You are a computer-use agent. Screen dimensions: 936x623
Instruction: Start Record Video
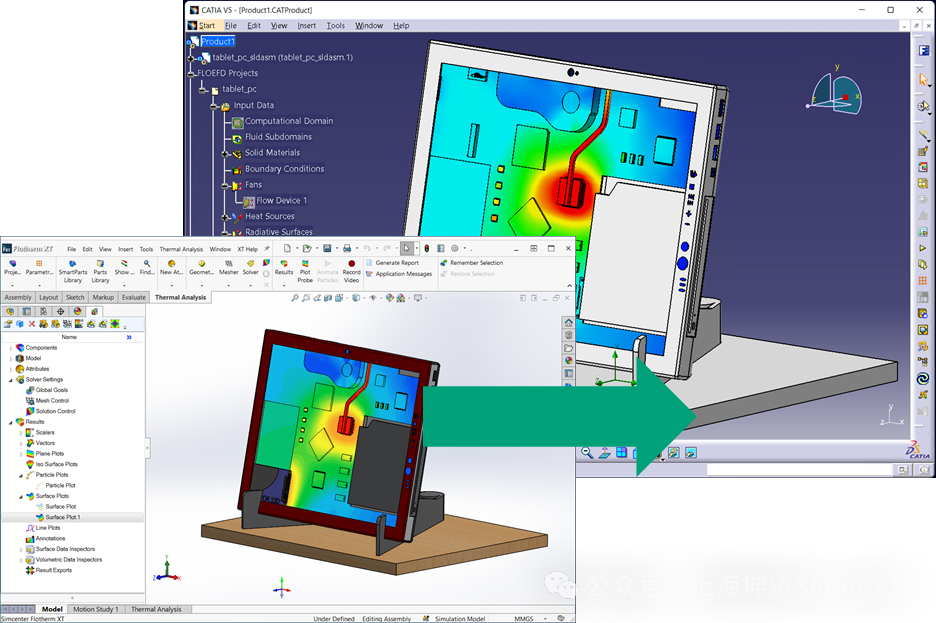(352, 272)
